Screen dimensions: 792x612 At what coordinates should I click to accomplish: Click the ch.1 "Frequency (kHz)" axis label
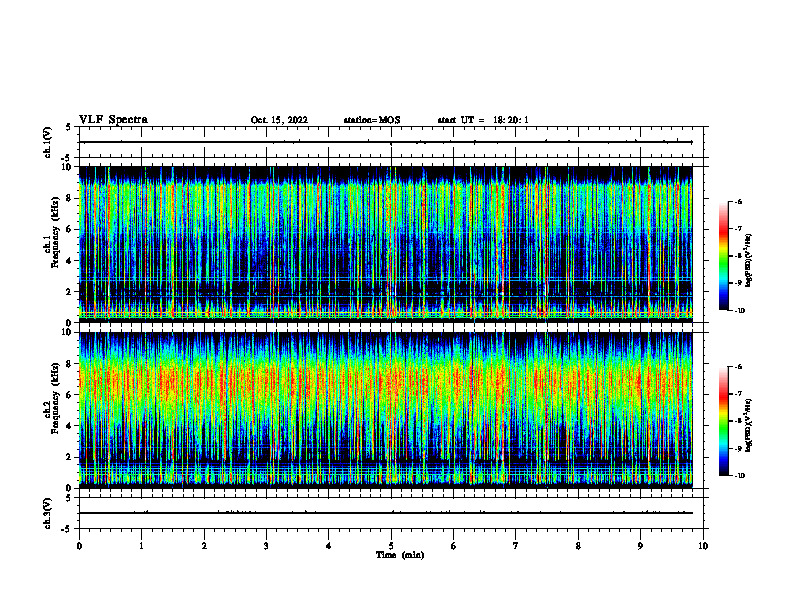tap(55, 232)
